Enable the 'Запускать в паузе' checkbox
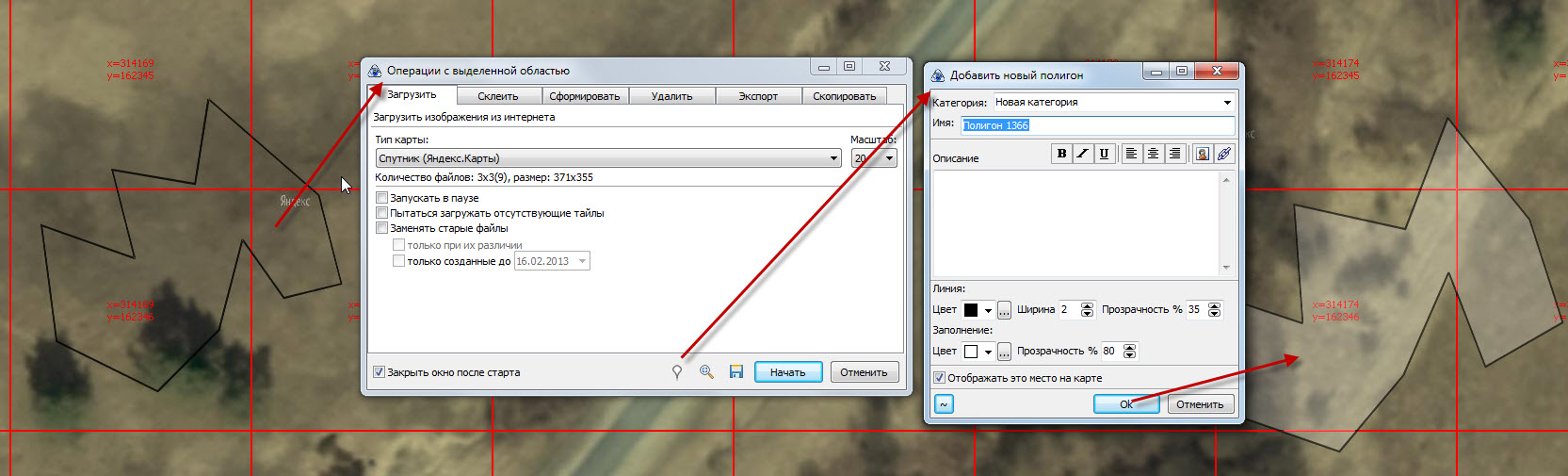This screenshot has height=476, width=1568. click(381, 198)
